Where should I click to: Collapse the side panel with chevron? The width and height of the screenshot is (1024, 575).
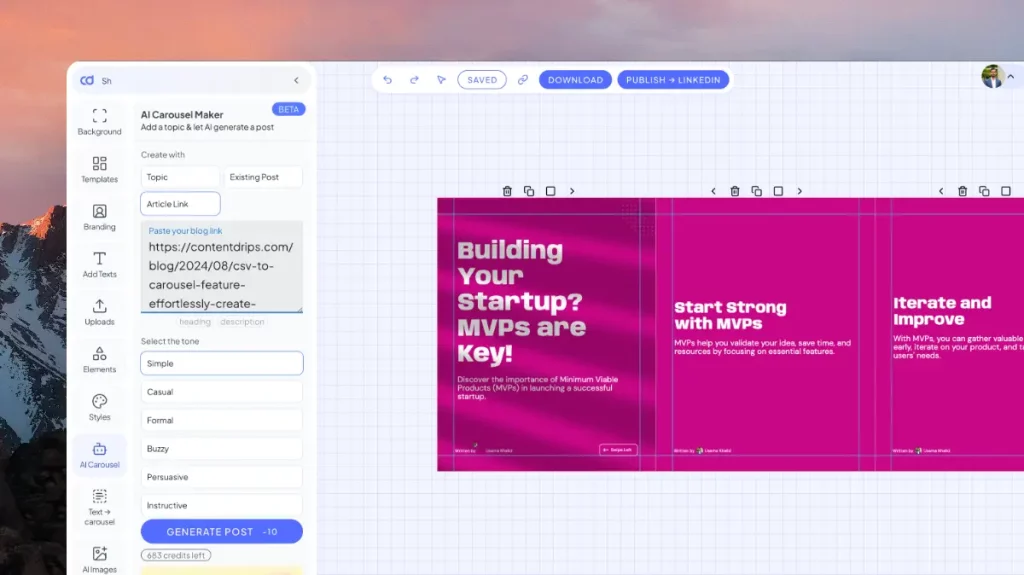[296, 80]
